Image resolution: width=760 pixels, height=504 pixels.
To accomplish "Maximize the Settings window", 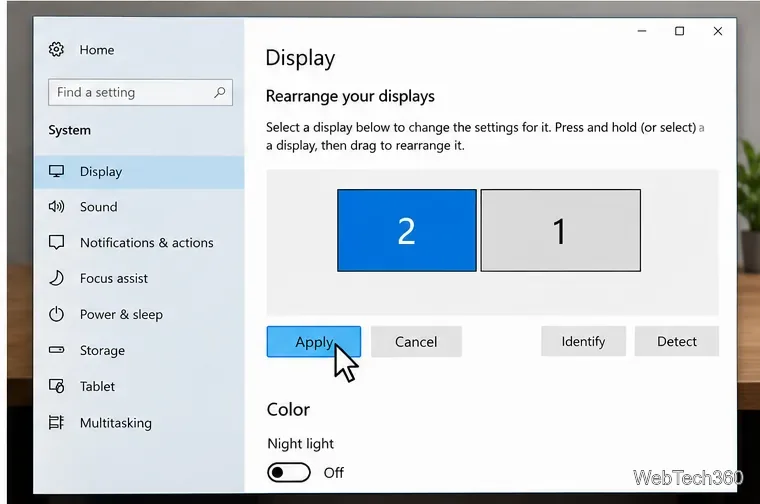I will point(680,31).
